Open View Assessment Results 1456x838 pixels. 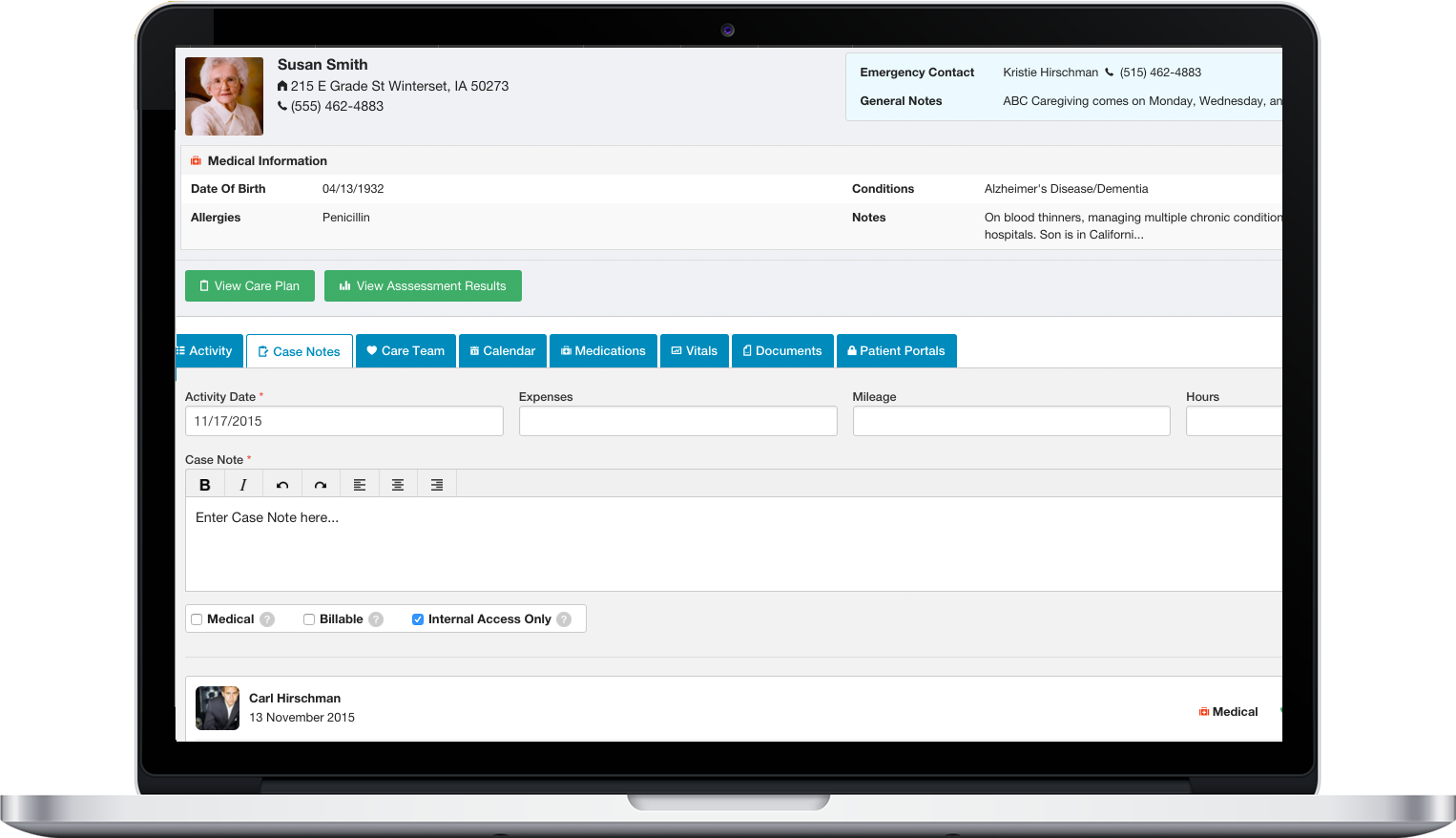423,286
